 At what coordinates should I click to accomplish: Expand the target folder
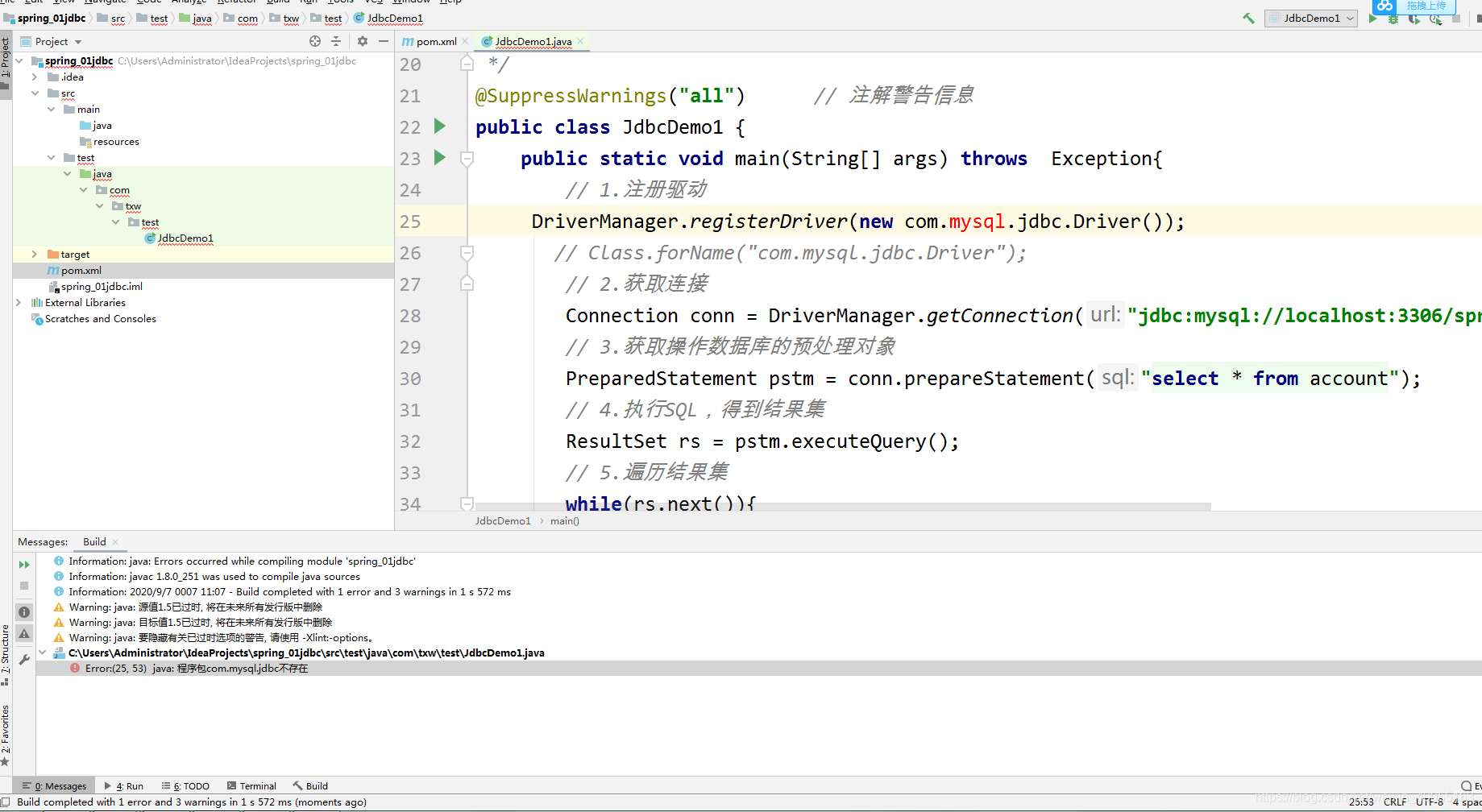[35, 255]
